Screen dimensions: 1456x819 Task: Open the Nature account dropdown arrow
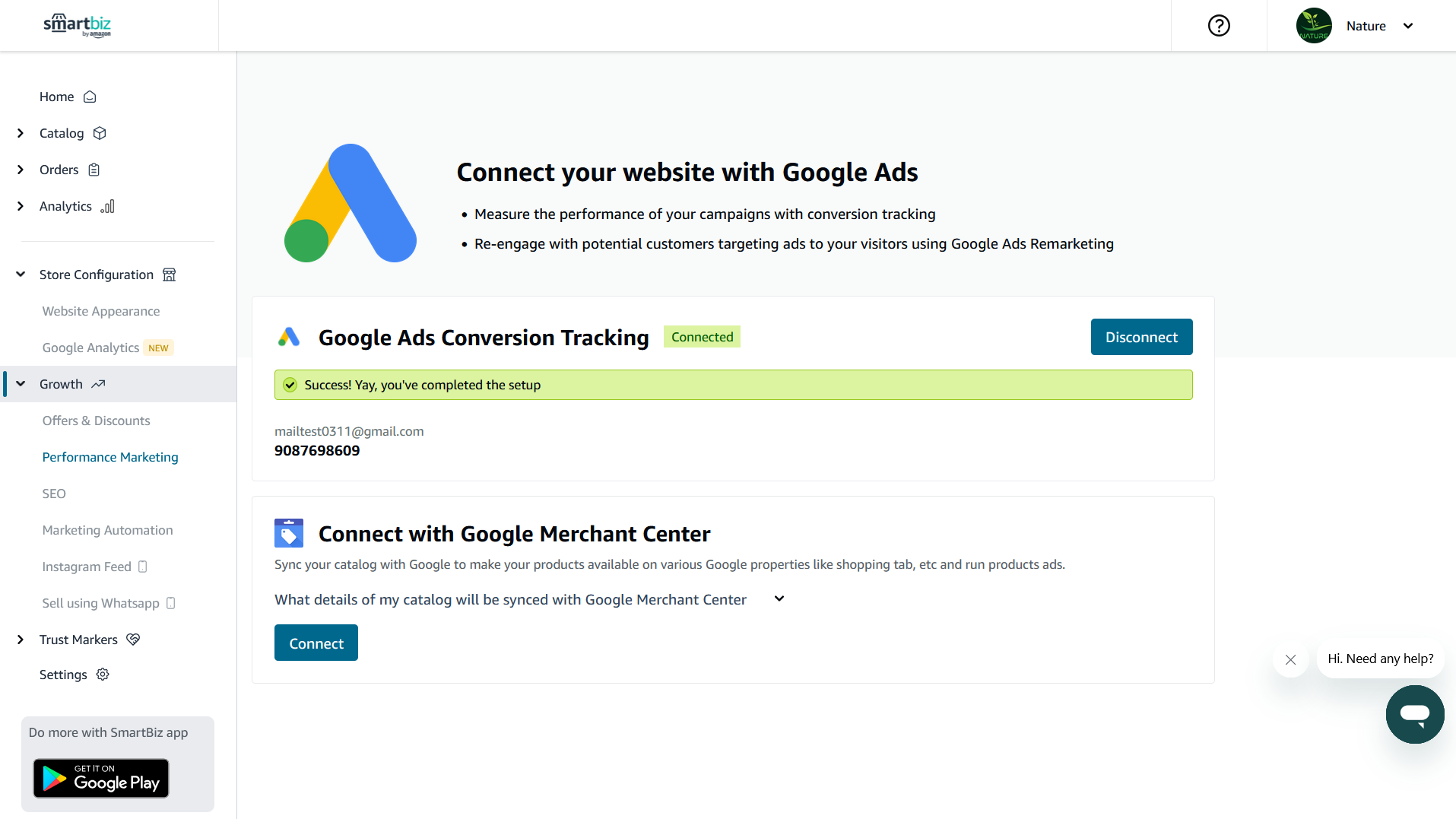[x=1408, y=26]
